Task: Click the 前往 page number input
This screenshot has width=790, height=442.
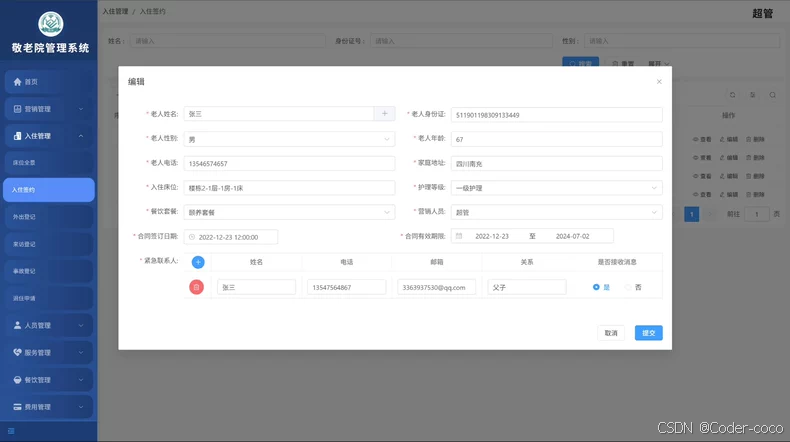Action: [x=756, y=214]
